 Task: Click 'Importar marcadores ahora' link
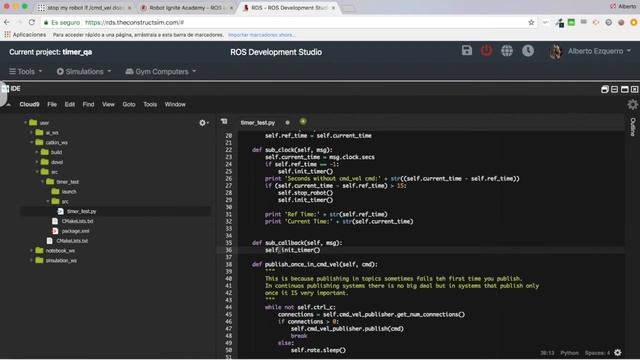(x=261, y=35)
